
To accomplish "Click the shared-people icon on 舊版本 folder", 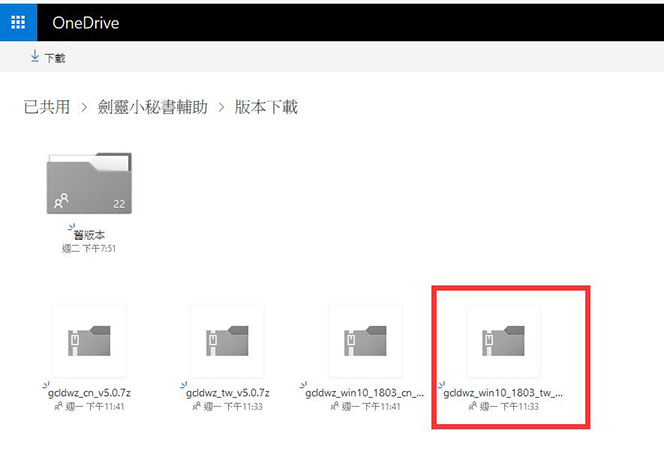I will click(x=62, y=202).
